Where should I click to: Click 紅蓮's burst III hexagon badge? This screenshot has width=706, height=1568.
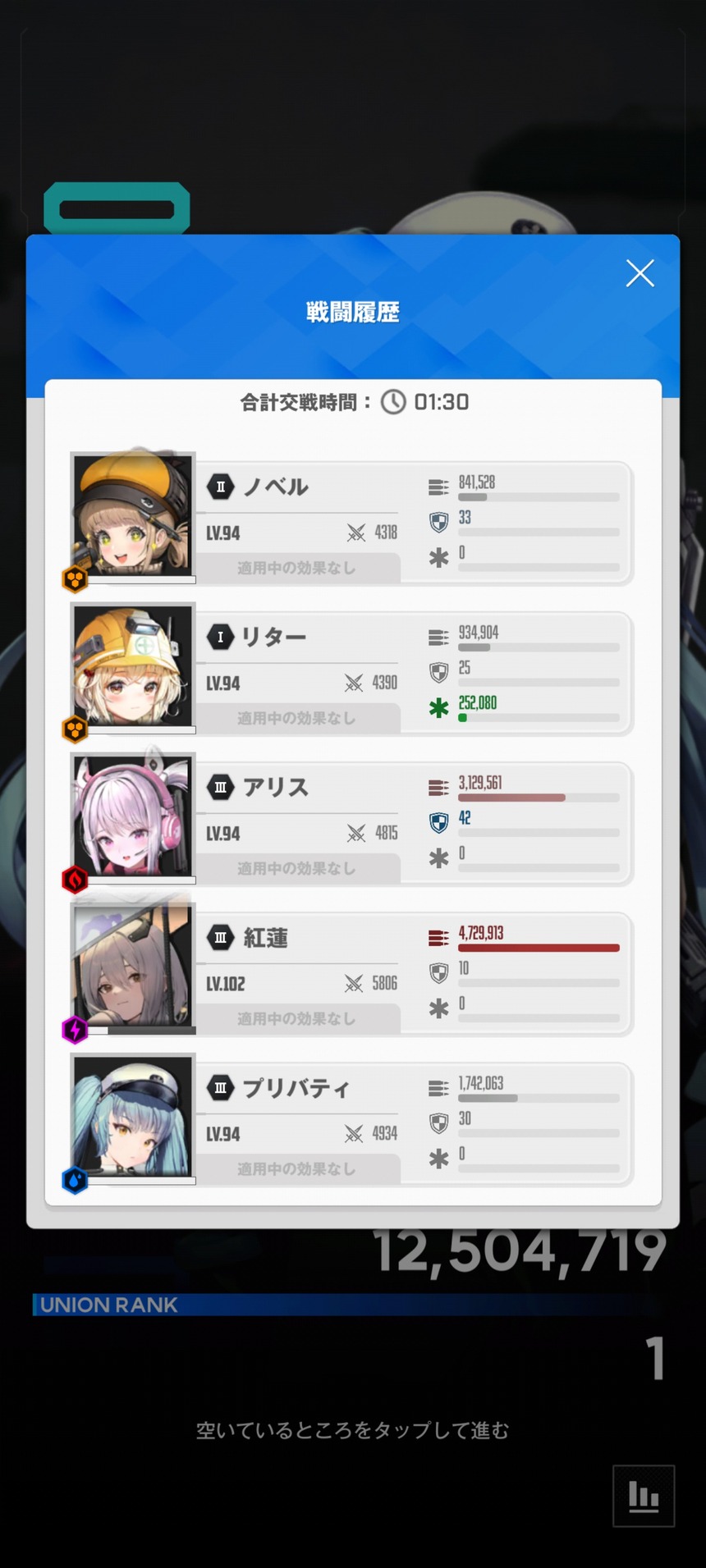[220, 938]
